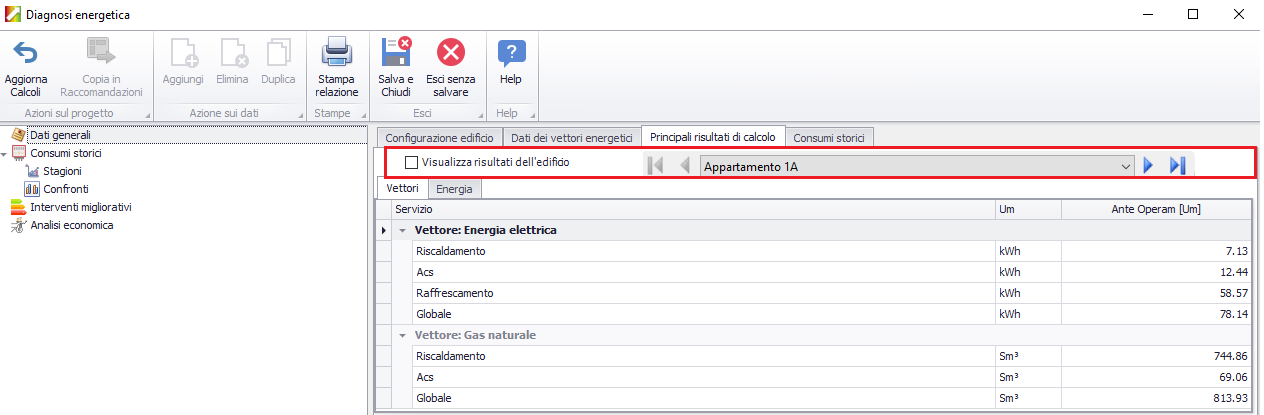Collapse the Vettore: Energia elettrica group
This screenshot has height=415, width=1264.
[x=402, y=230]
